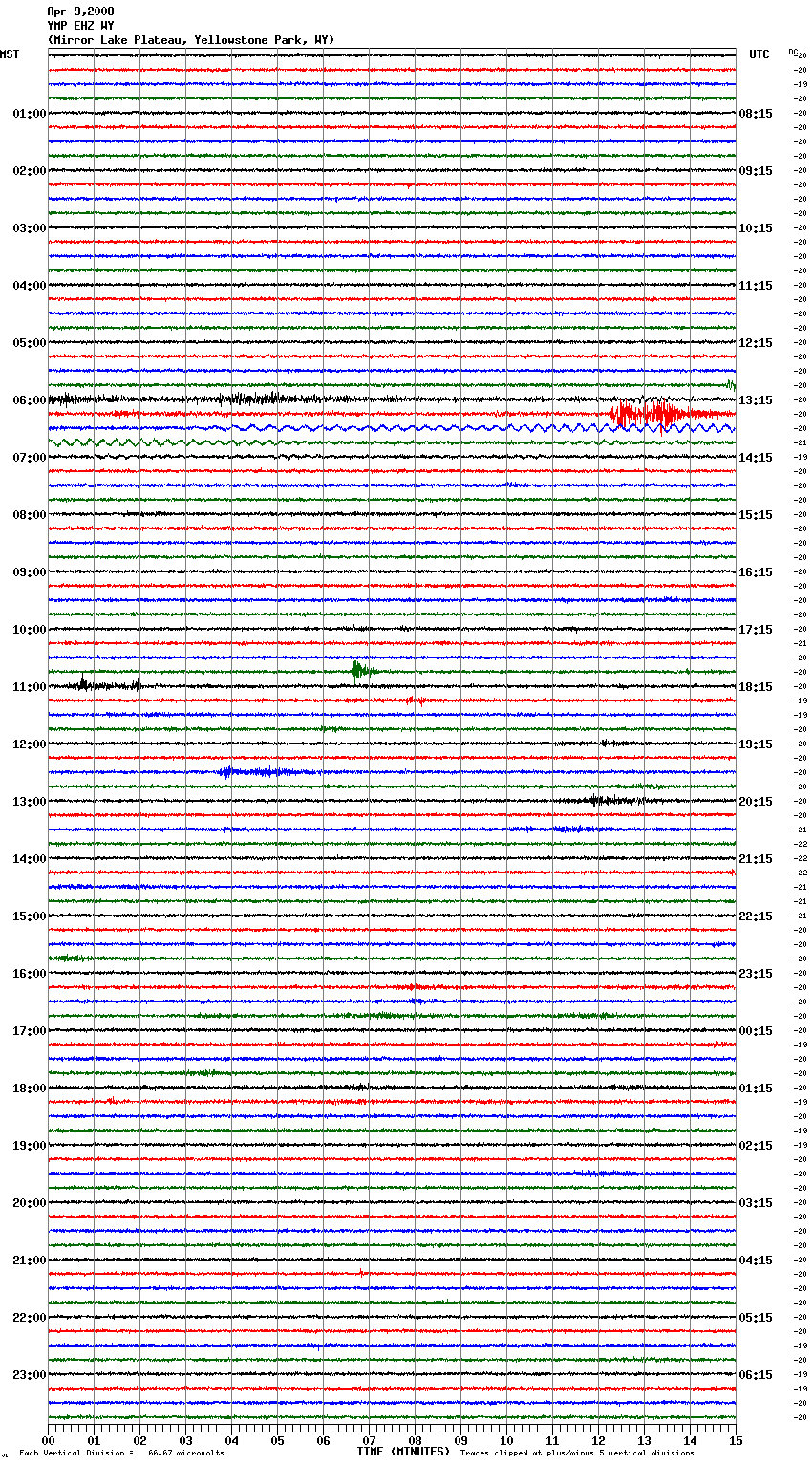This screenshot has width=812, height=1466.
Task: Click minute tick label 05 on bottom axis
Action: click(x=277, y=1440)
